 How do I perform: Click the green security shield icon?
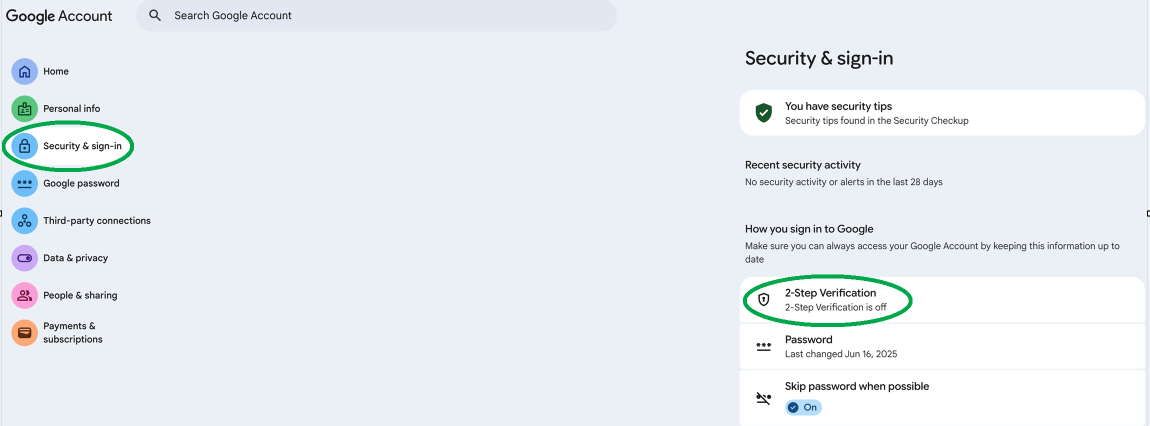[764, 113]
